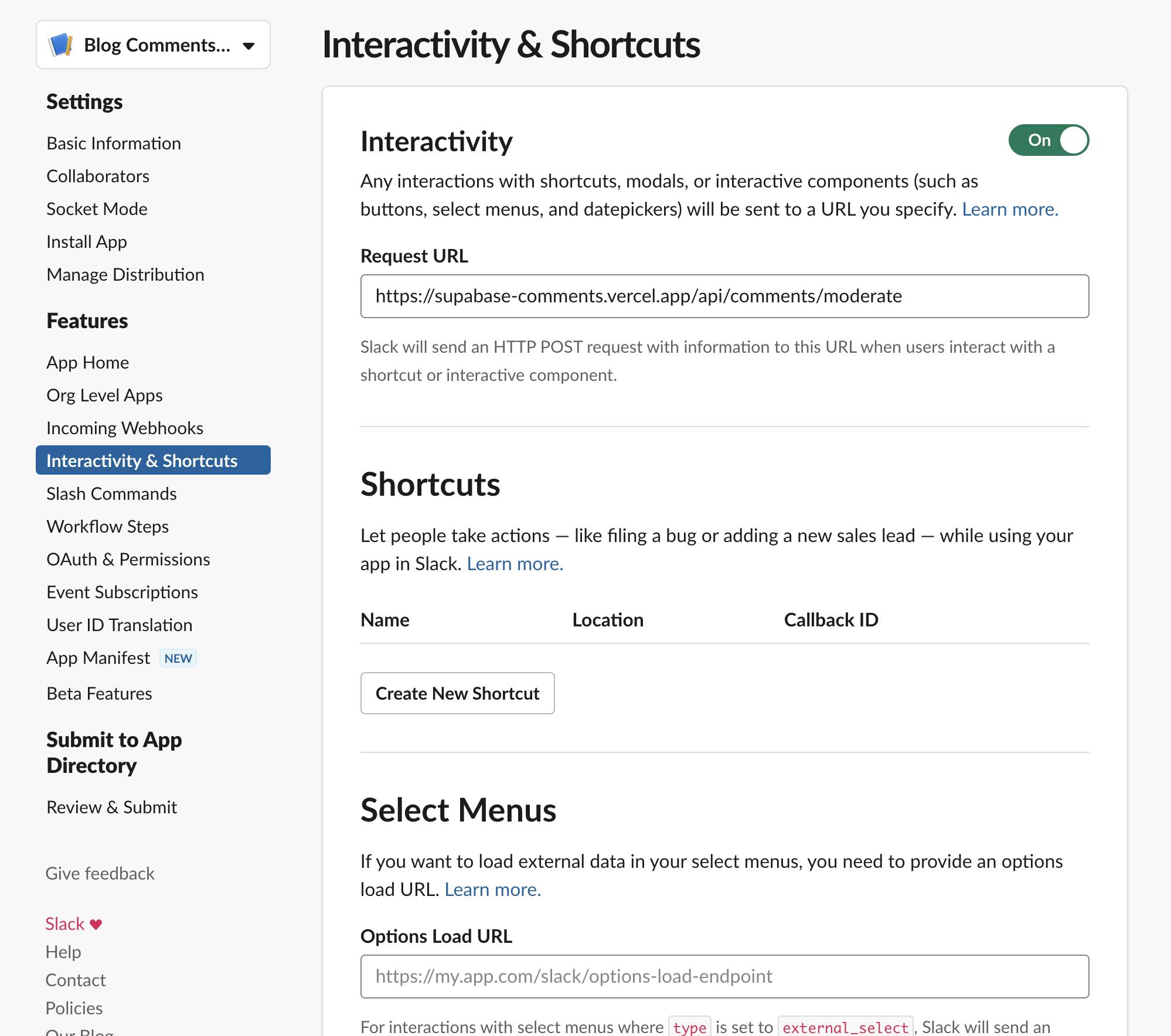This screenshot has width=1171, height=1036.
Task: Open the Help link in footer
Action: (x=64, y=952)
